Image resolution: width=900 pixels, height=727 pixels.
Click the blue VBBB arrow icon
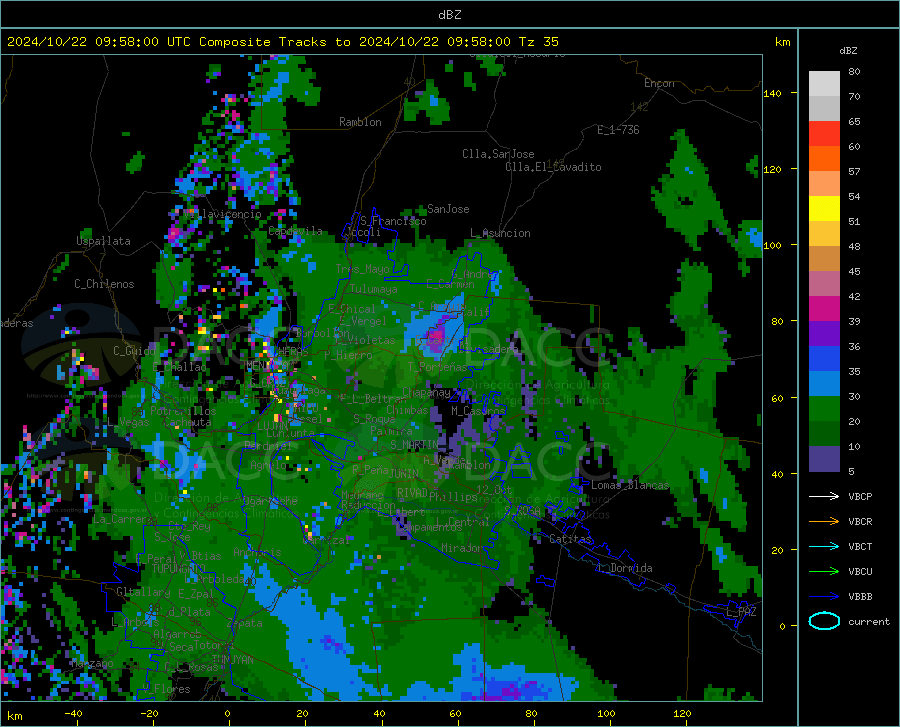tap(824, 597)
